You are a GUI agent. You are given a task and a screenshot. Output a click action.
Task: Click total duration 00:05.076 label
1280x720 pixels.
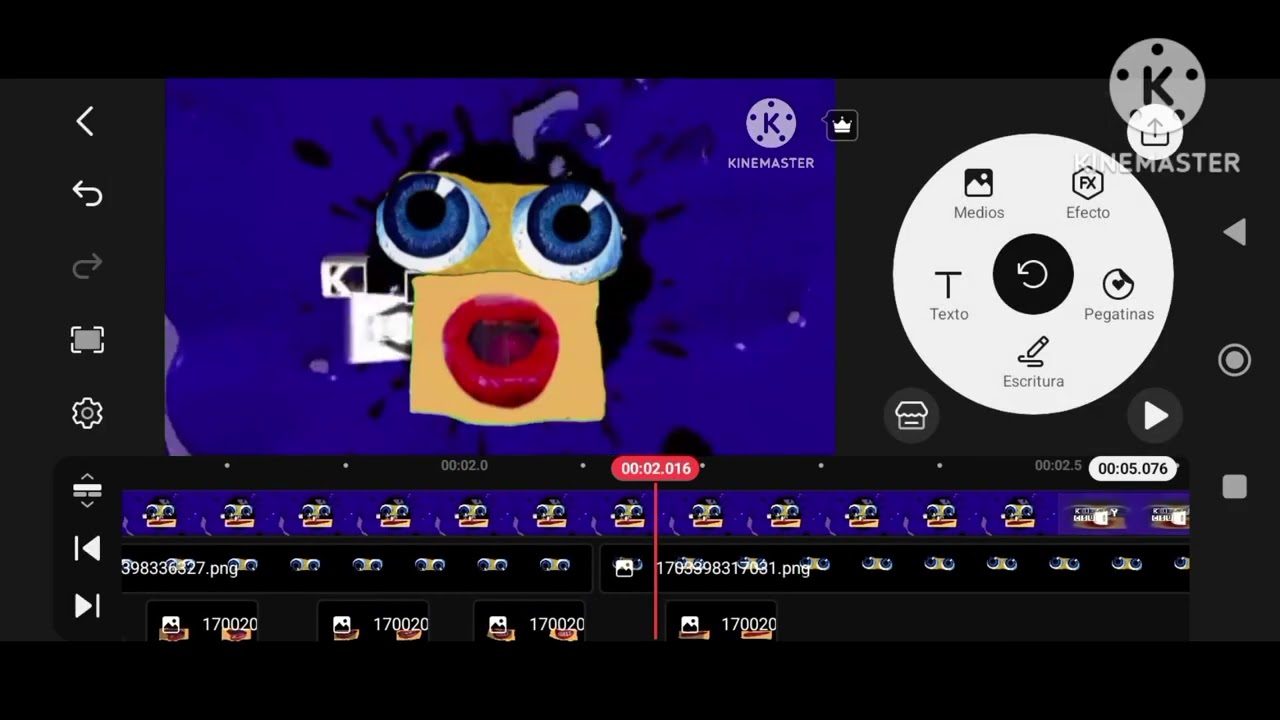1133,468
